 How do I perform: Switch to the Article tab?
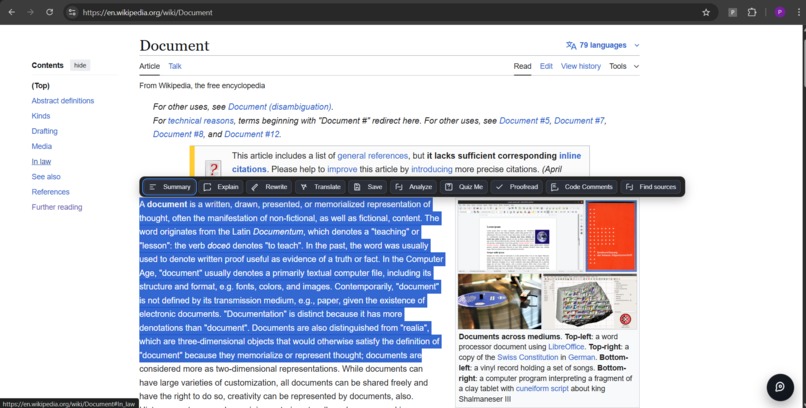point(150,66)
